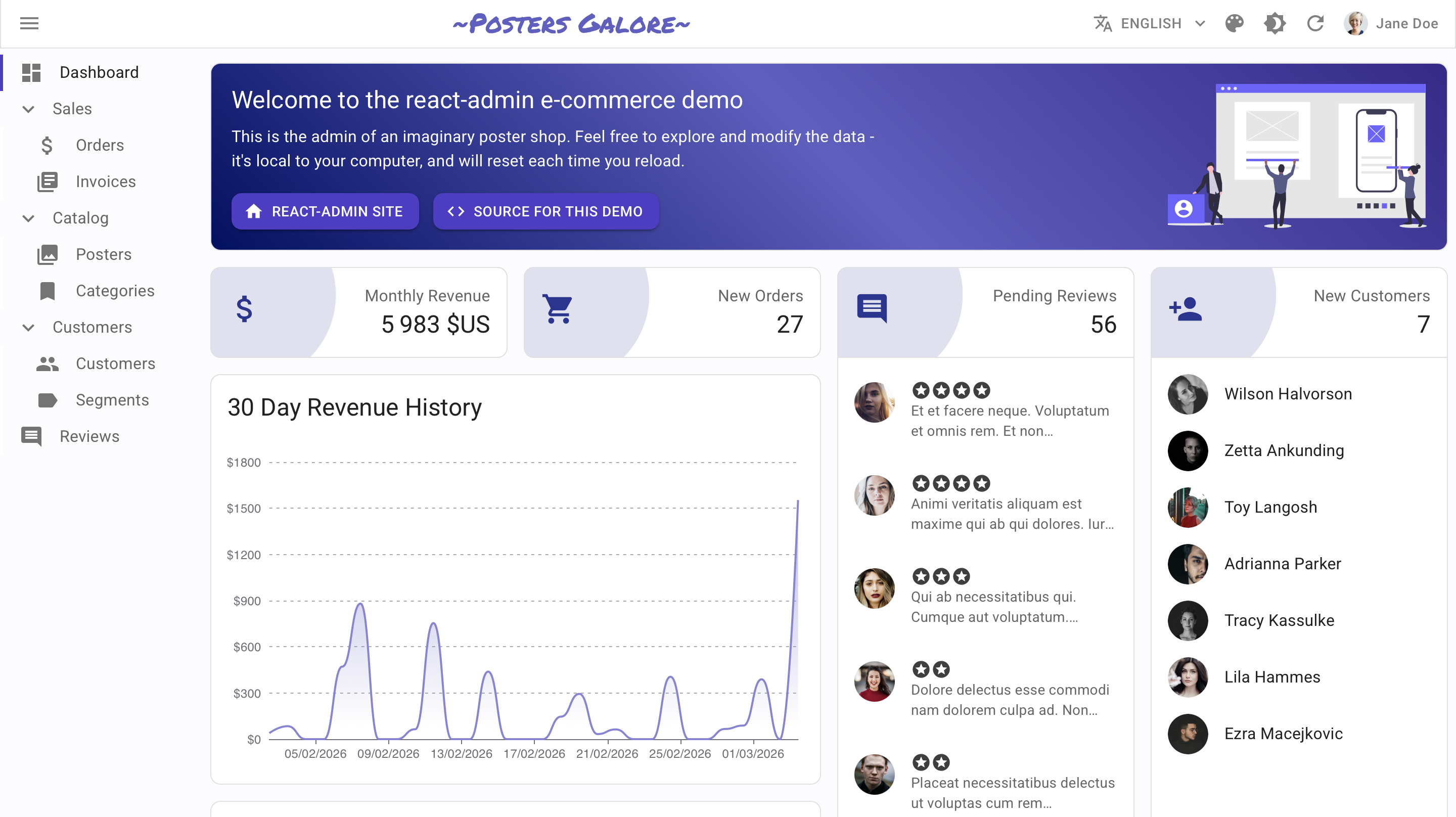
Task: Collapse the Catalog menu section
Action: point(28,218)
